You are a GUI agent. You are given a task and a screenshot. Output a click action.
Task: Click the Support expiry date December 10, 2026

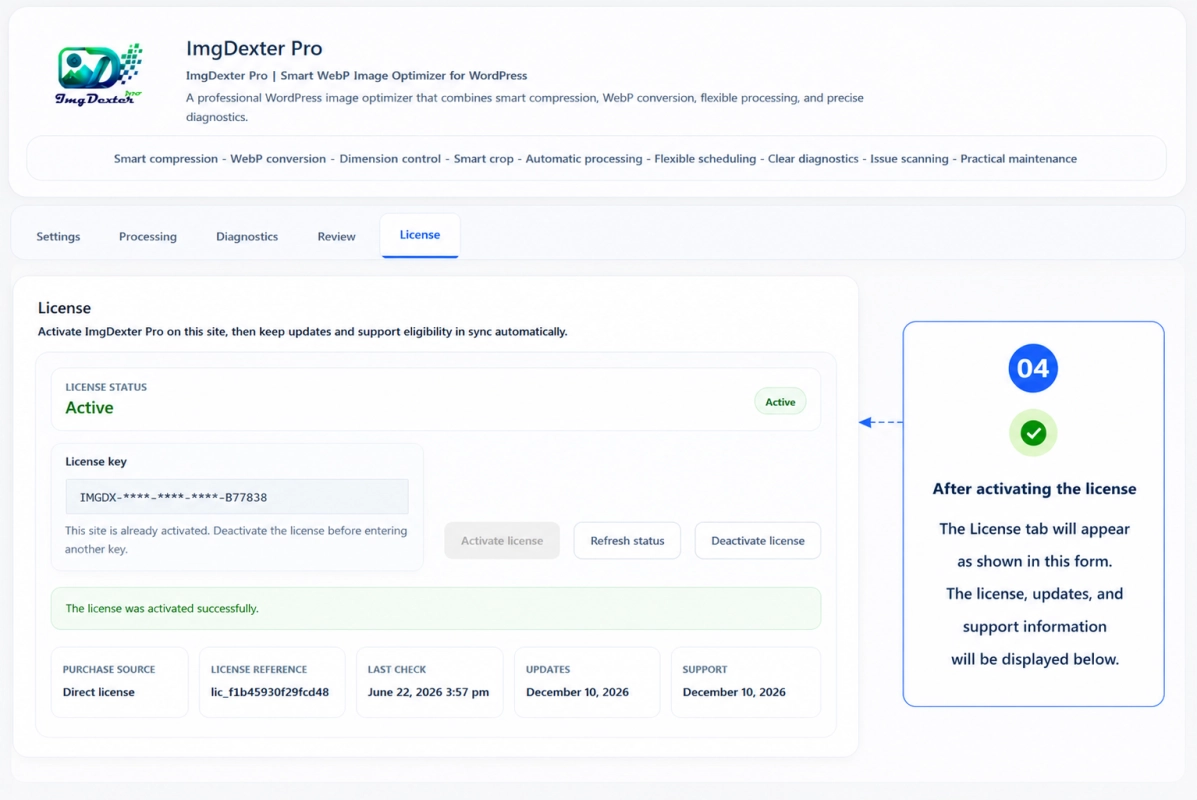point(734,692)
